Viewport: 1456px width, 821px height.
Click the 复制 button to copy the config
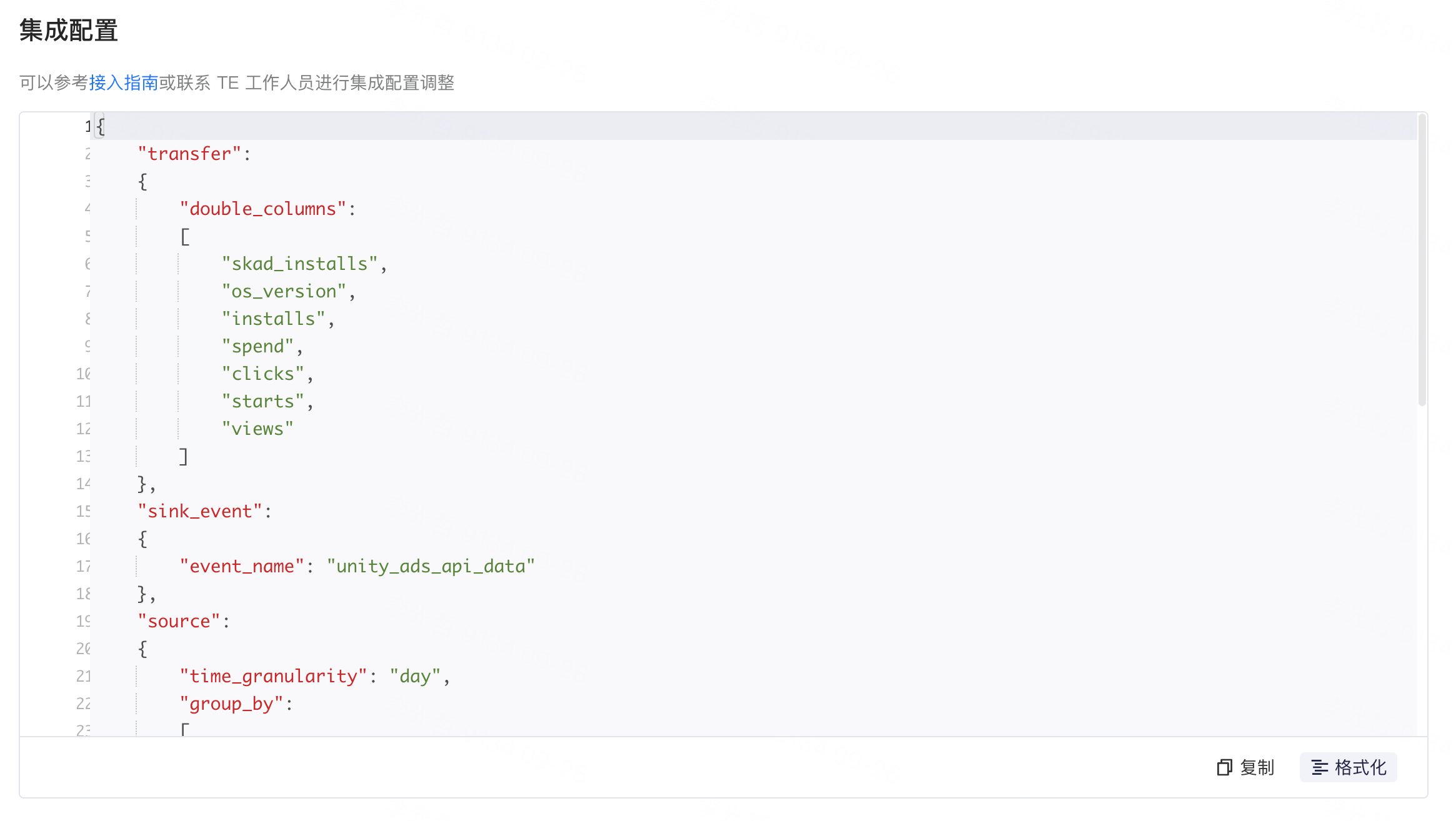coord(1258,768)
